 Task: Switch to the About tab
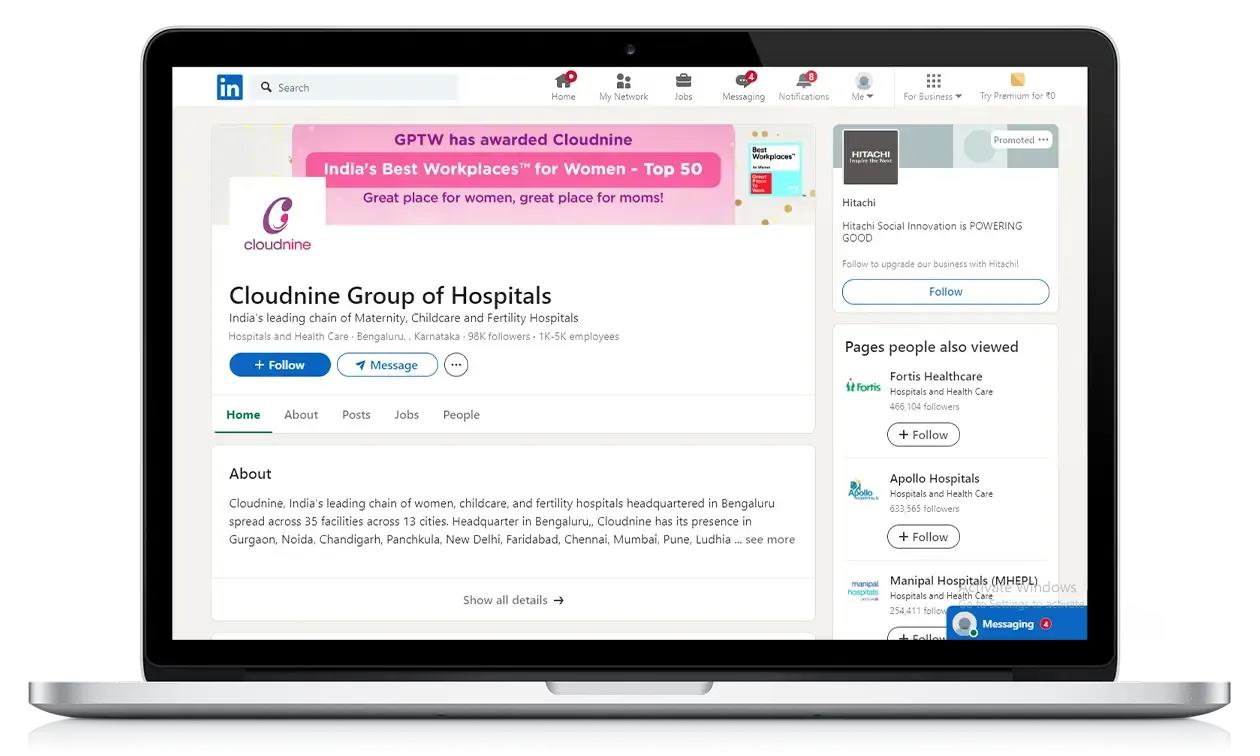tap(301, 414)
